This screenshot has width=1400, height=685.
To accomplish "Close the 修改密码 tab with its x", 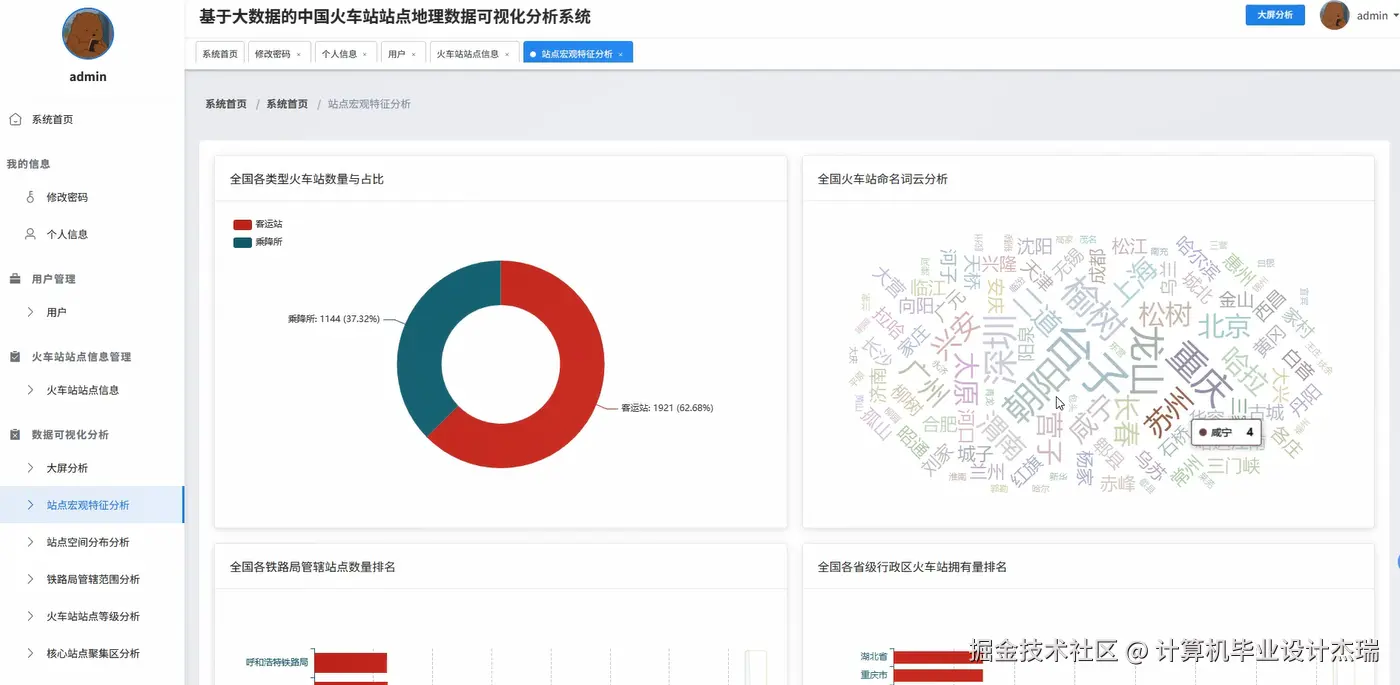I will 298,54.
